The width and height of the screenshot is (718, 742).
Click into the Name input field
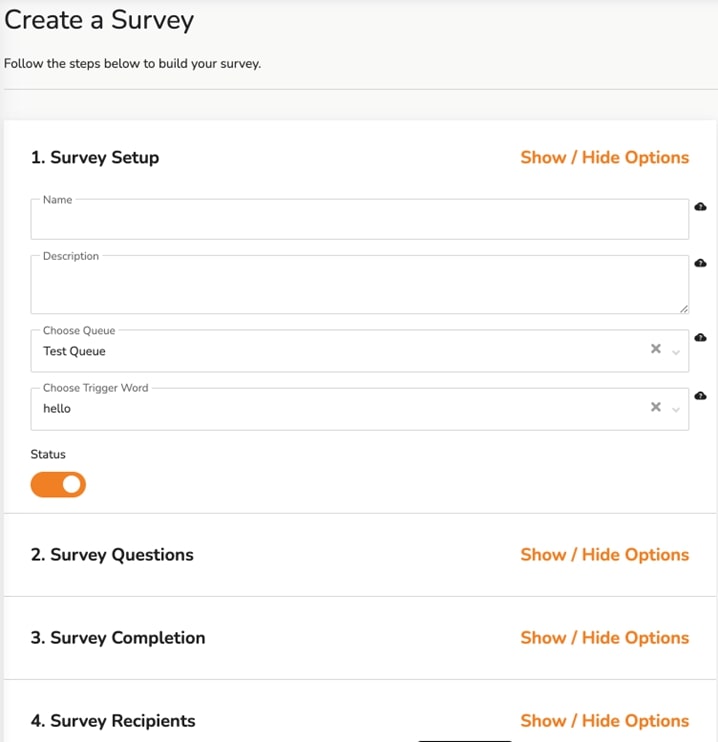click(x=360, y=219)
